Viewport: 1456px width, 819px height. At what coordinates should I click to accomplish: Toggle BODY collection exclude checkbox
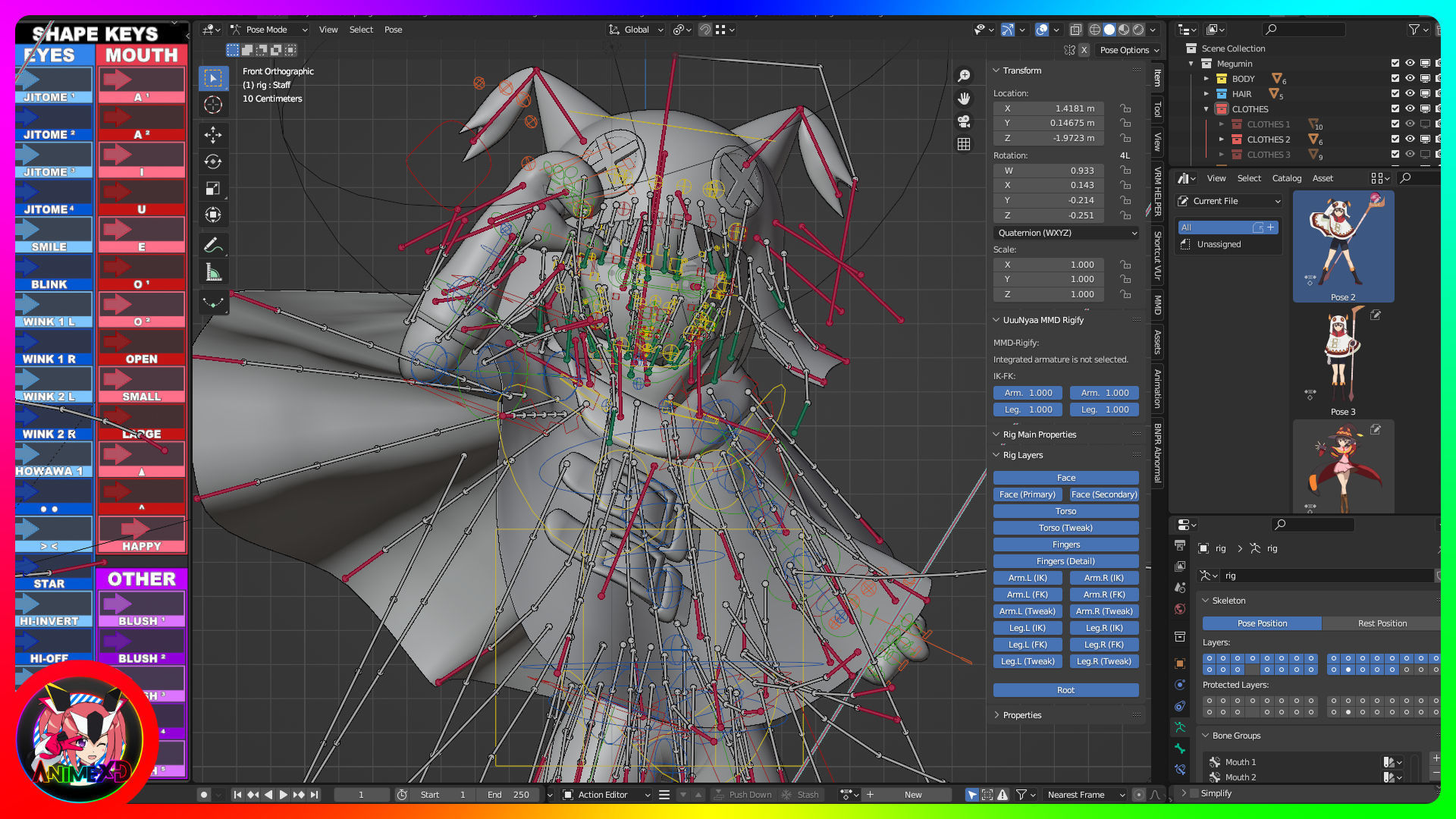pyautogui.click(x=1395, y=78)
